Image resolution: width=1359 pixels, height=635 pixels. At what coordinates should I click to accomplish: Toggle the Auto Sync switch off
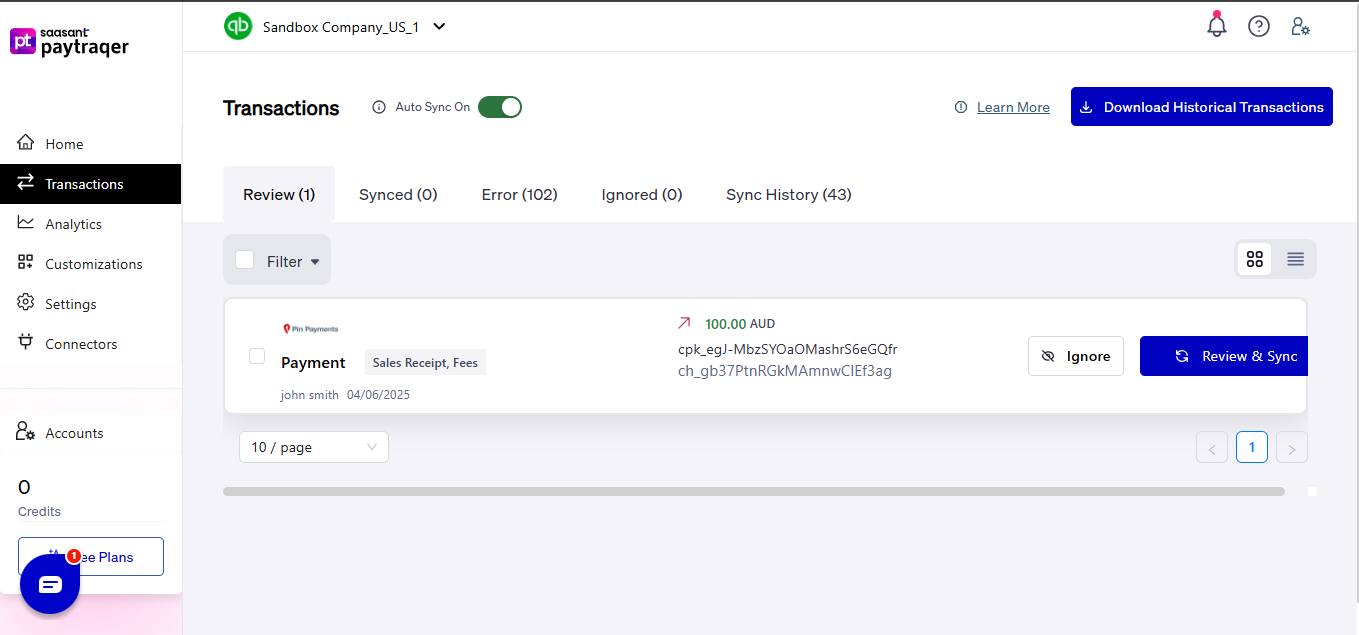500,107
